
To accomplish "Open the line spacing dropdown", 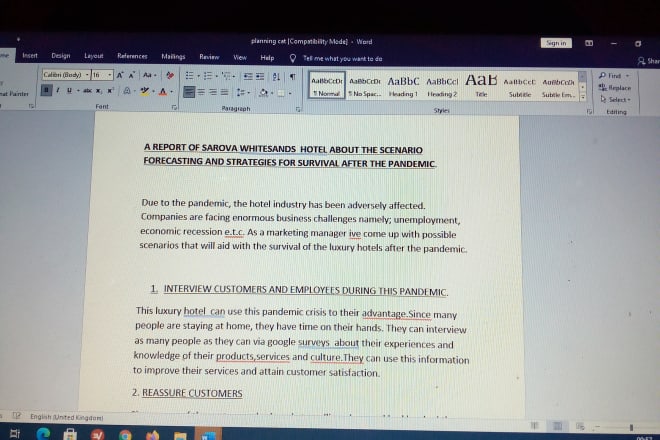I will pos(243,92).
